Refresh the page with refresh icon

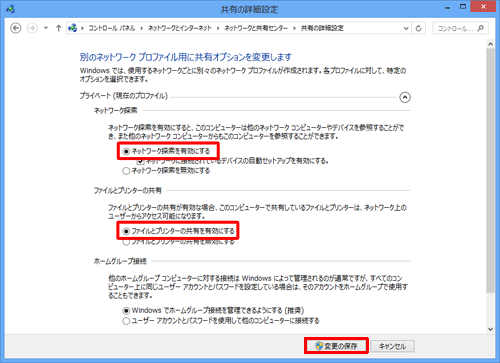click(x=419, y=28)
